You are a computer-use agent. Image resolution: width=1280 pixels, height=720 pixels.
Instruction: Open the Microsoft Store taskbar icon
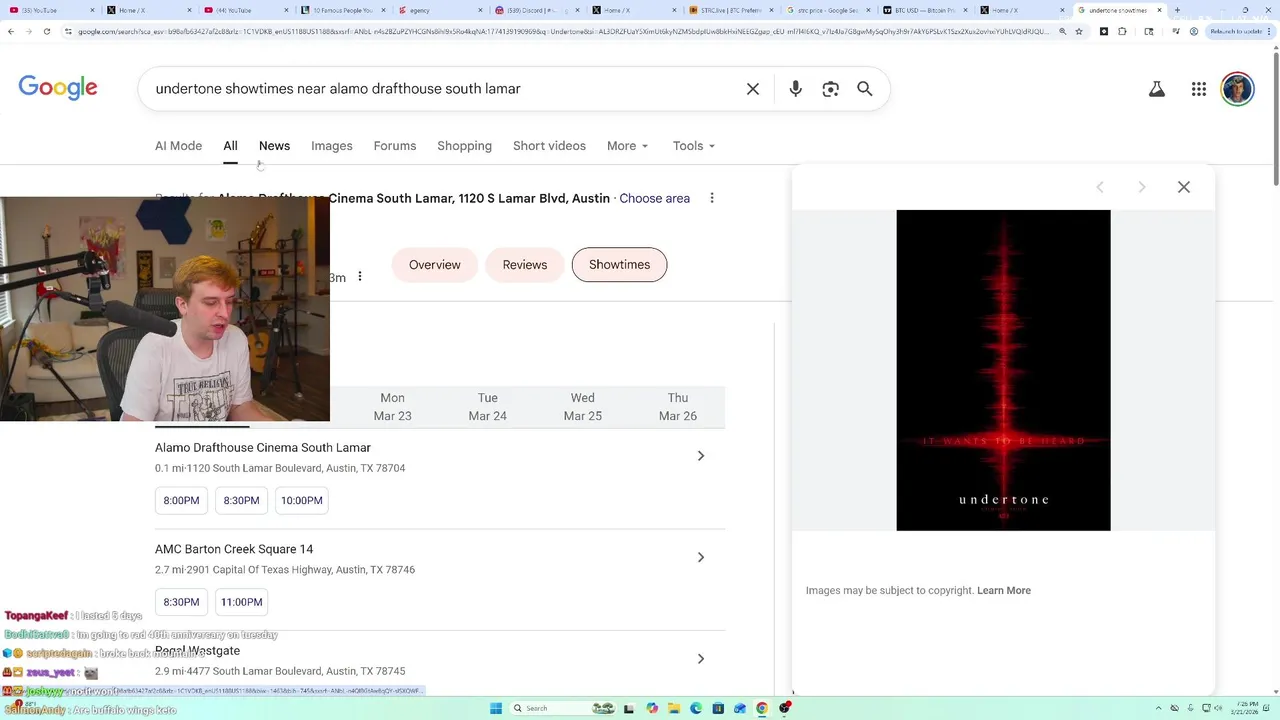coord(718,708)
